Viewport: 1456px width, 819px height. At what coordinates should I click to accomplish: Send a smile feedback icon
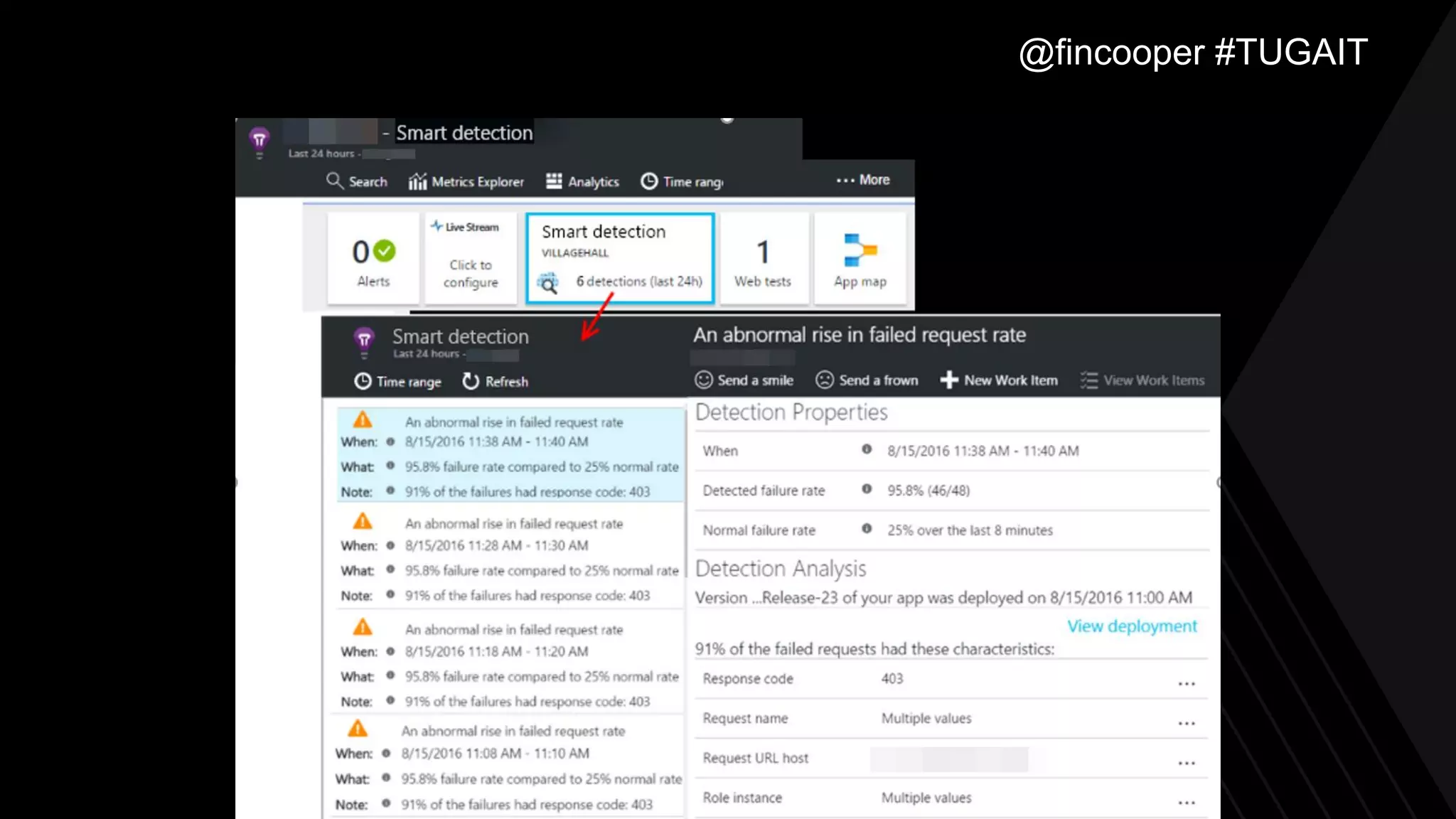point(703,380)
